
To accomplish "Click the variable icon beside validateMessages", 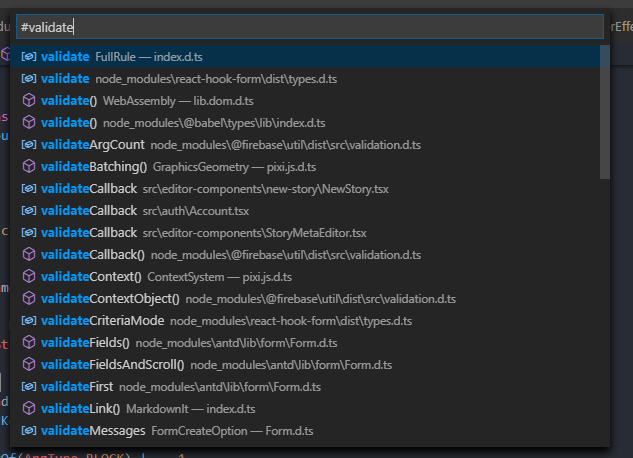I will (x=29, y=431).
